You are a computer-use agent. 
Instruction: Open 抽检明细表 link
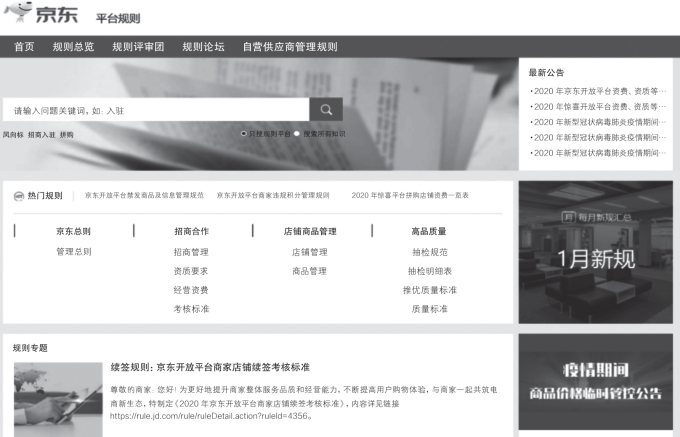(430, 271)
